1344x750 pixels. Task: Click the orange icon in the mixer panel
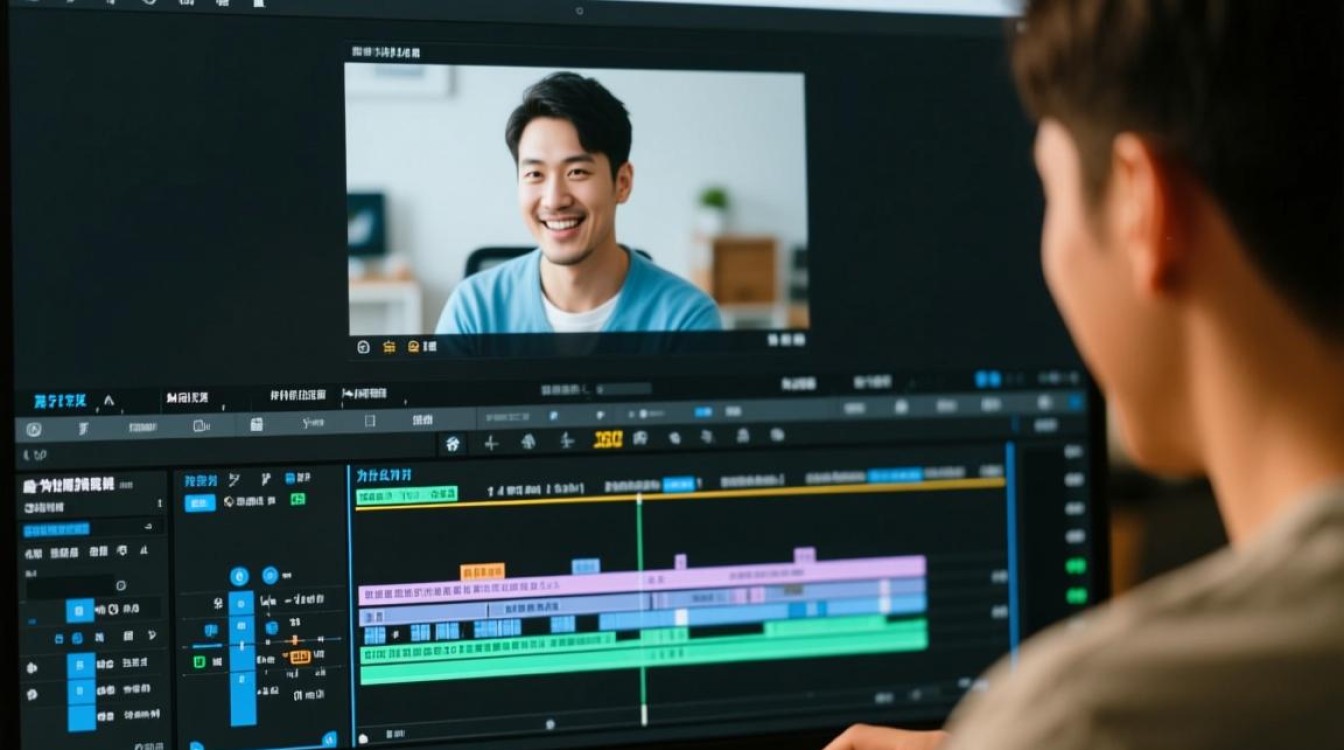pyautogui.click(x=298, y=657)
